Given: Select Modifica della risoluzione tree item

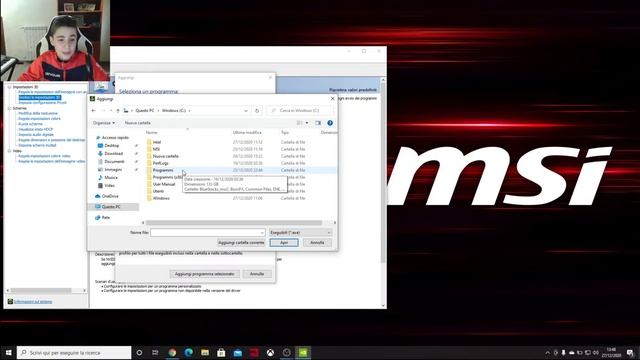Looking at the screenshot, I should point(38,113).
